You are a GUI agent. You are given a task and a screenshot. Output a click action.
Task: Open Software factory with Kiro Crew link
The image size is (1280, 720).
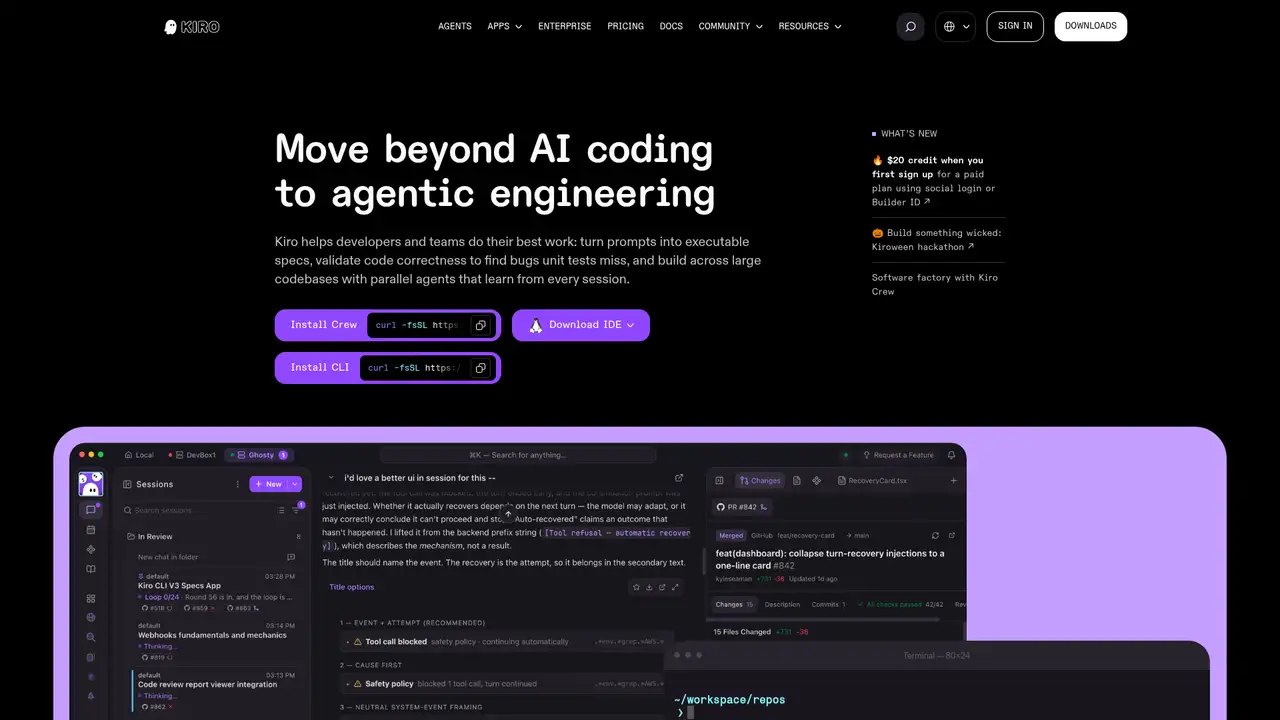click(x=935, y=285)
